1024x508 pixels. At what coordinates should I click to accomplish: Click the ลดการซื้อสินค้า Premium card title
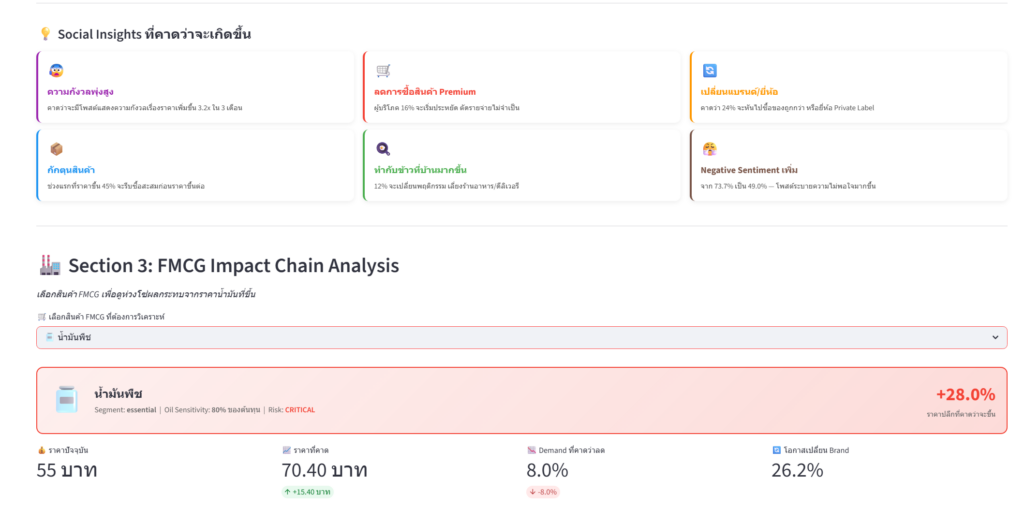(x=425, y=92)
